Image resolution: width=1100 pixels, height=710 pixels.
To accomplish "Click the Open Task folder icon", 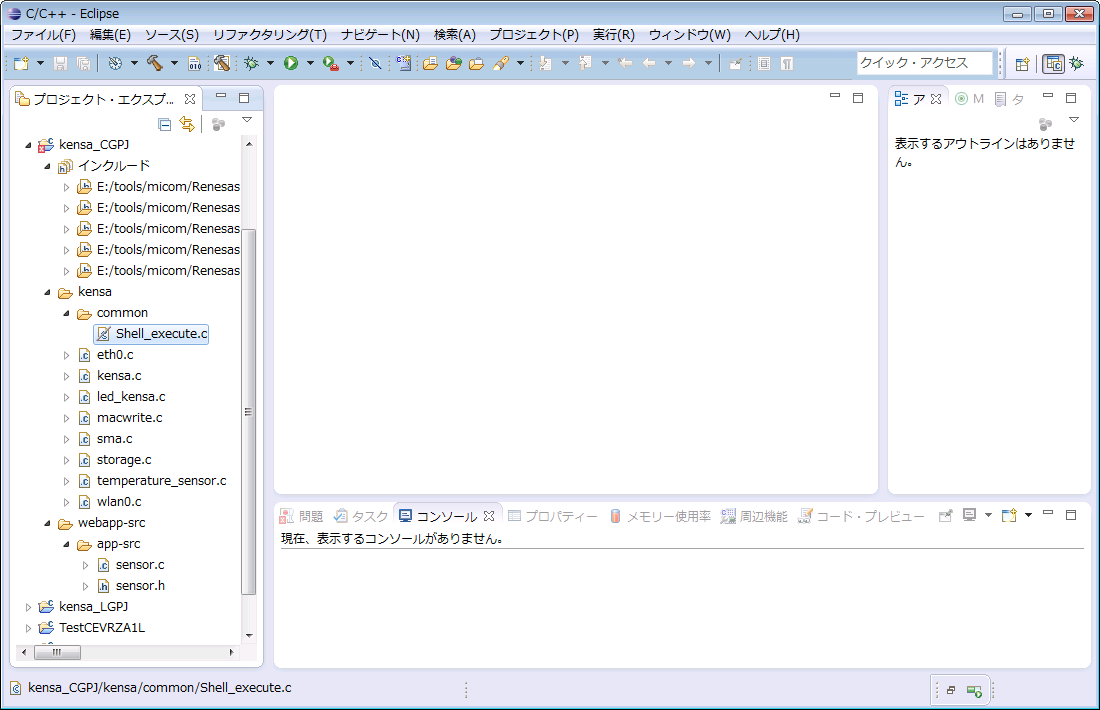I will tap(476, 63).
